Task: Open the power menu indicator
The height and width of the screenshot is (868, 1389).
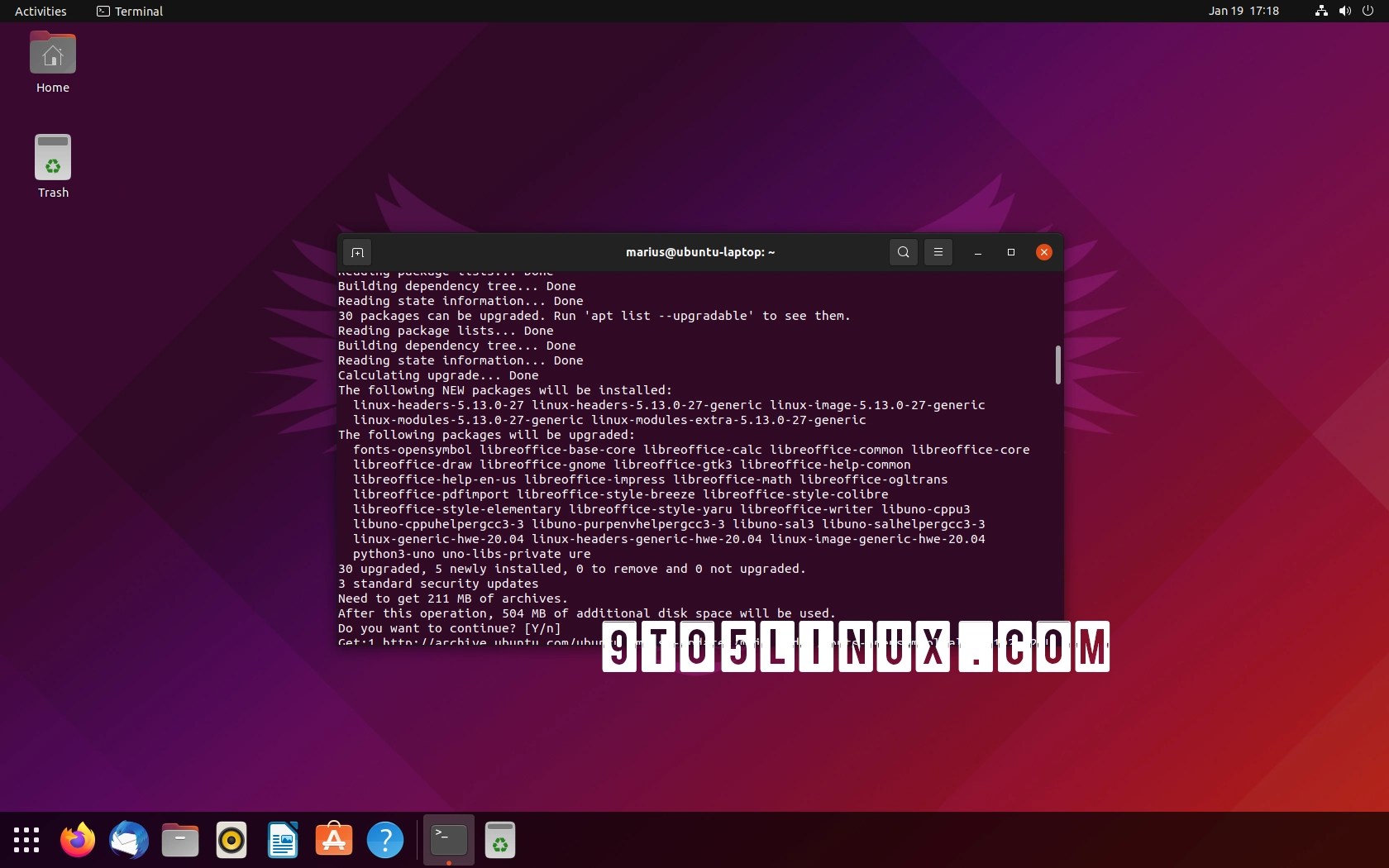Action: (1370, 11)
